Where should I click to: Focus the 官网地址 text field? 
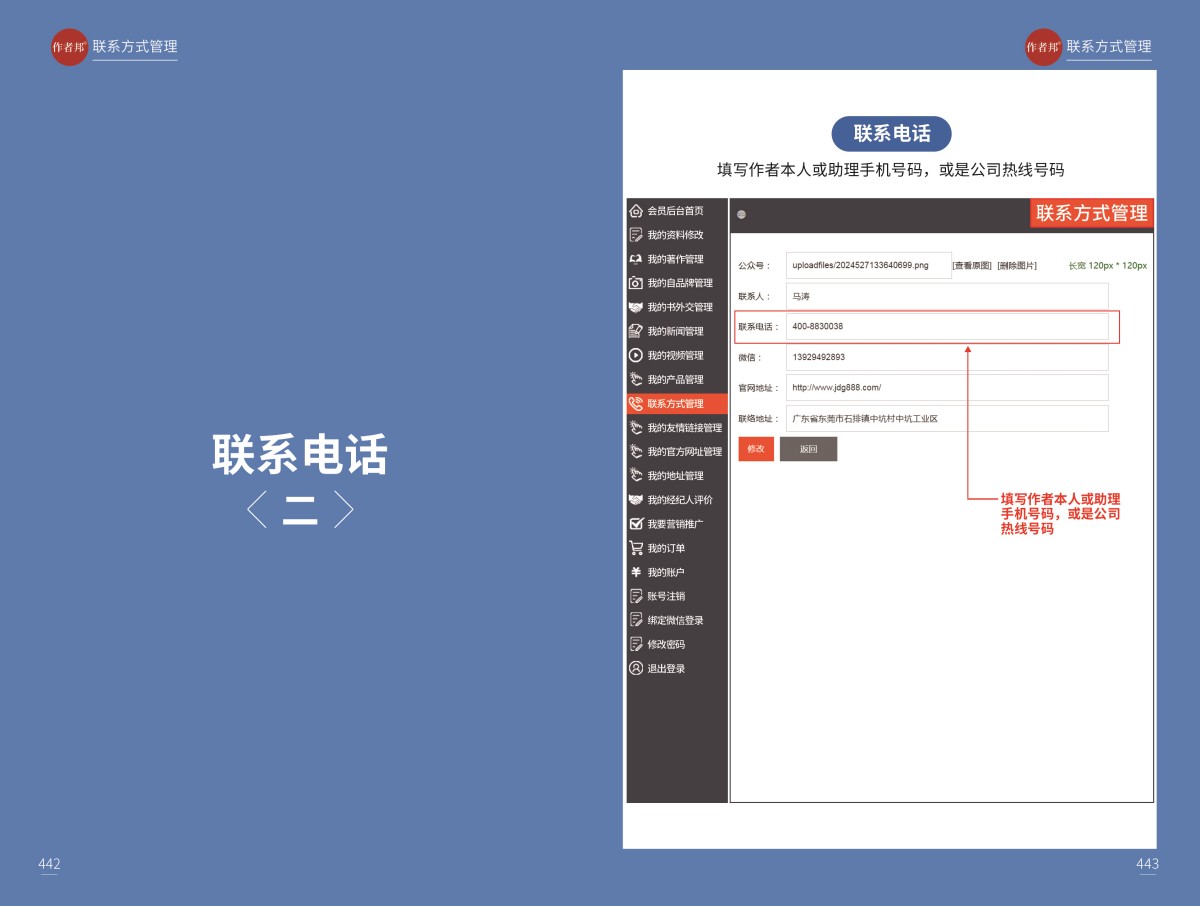pos(946,387)
